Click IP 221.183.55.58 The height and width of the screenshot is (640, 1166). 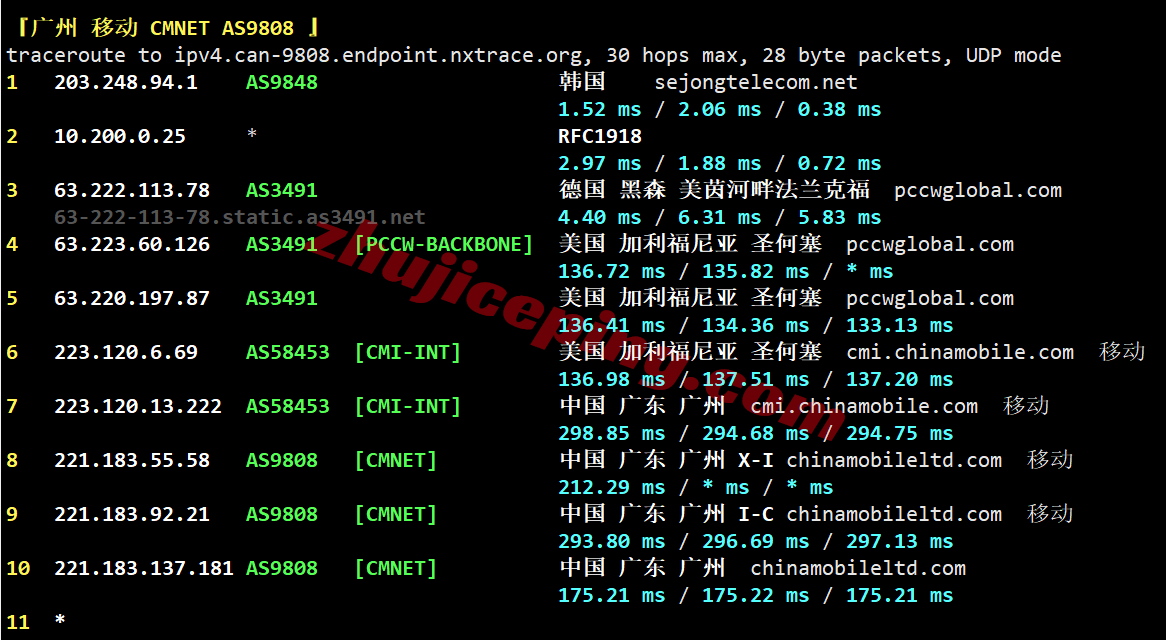click(132, 460)
